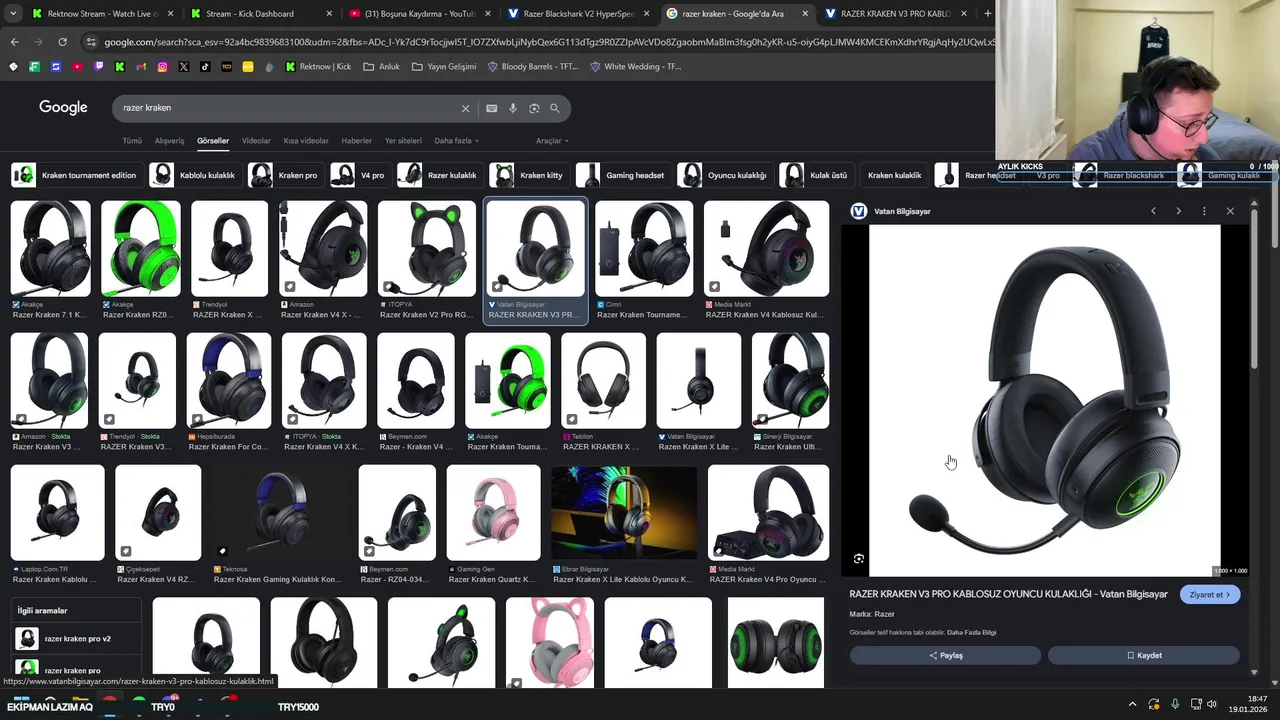The width and height of the screenshot is (1280, 720).
Task: Open the tab search dropdown in browser
Action: [x=12, y=14]
